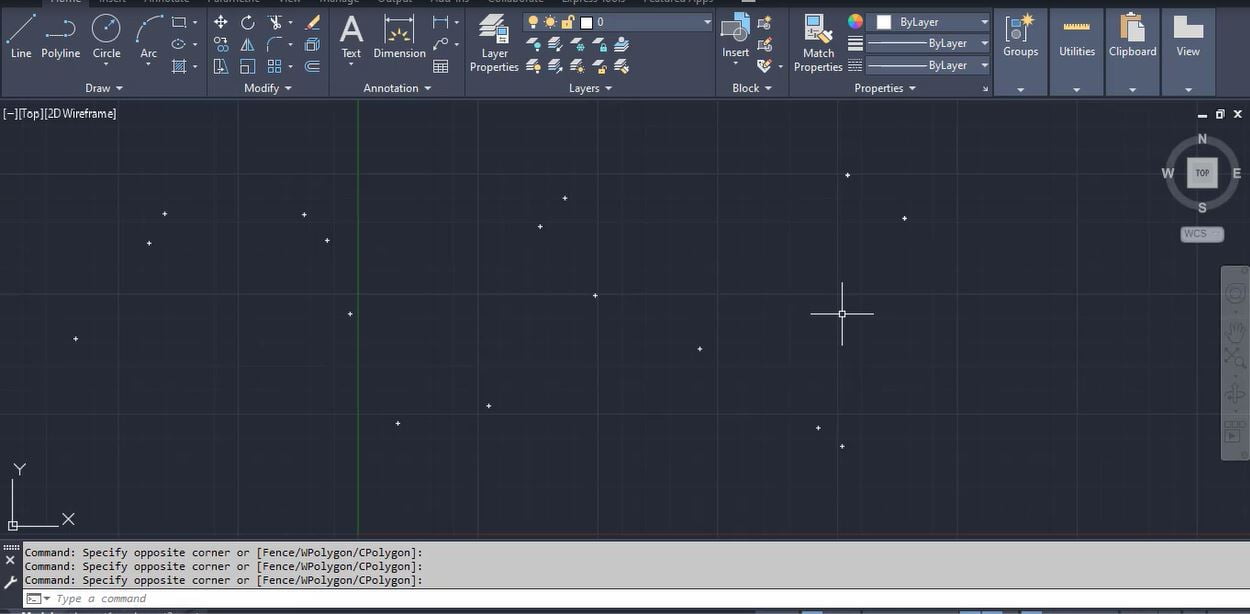Open the WCS coordinate system dropdown
Image resolution: width=1250 pixels, height=614 pixels.
point(1202,234)
